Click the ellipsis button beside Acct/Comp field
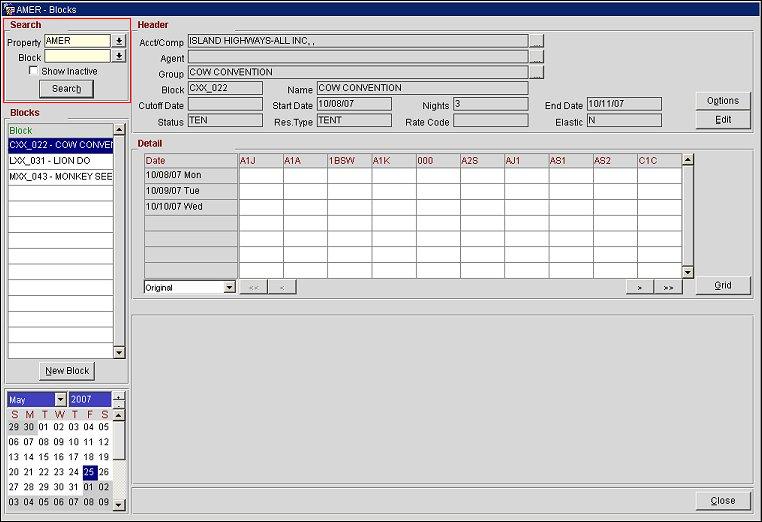 pos(537,42)
